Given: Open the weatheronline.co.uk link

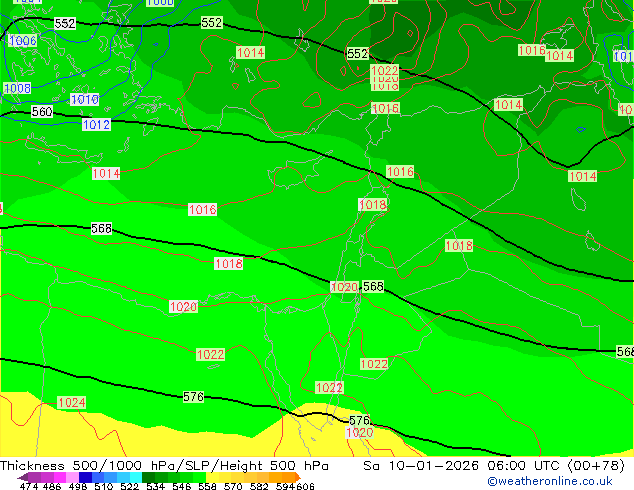Looking at the screenshot, I should click(x=549, y=481).
